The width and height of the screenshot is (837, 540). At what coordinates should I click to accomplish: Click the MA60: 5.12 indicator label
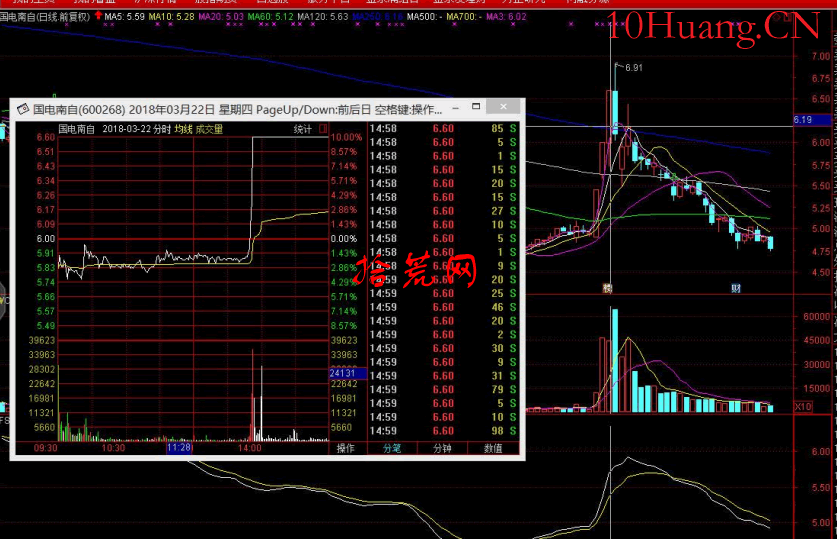(271, 17)
